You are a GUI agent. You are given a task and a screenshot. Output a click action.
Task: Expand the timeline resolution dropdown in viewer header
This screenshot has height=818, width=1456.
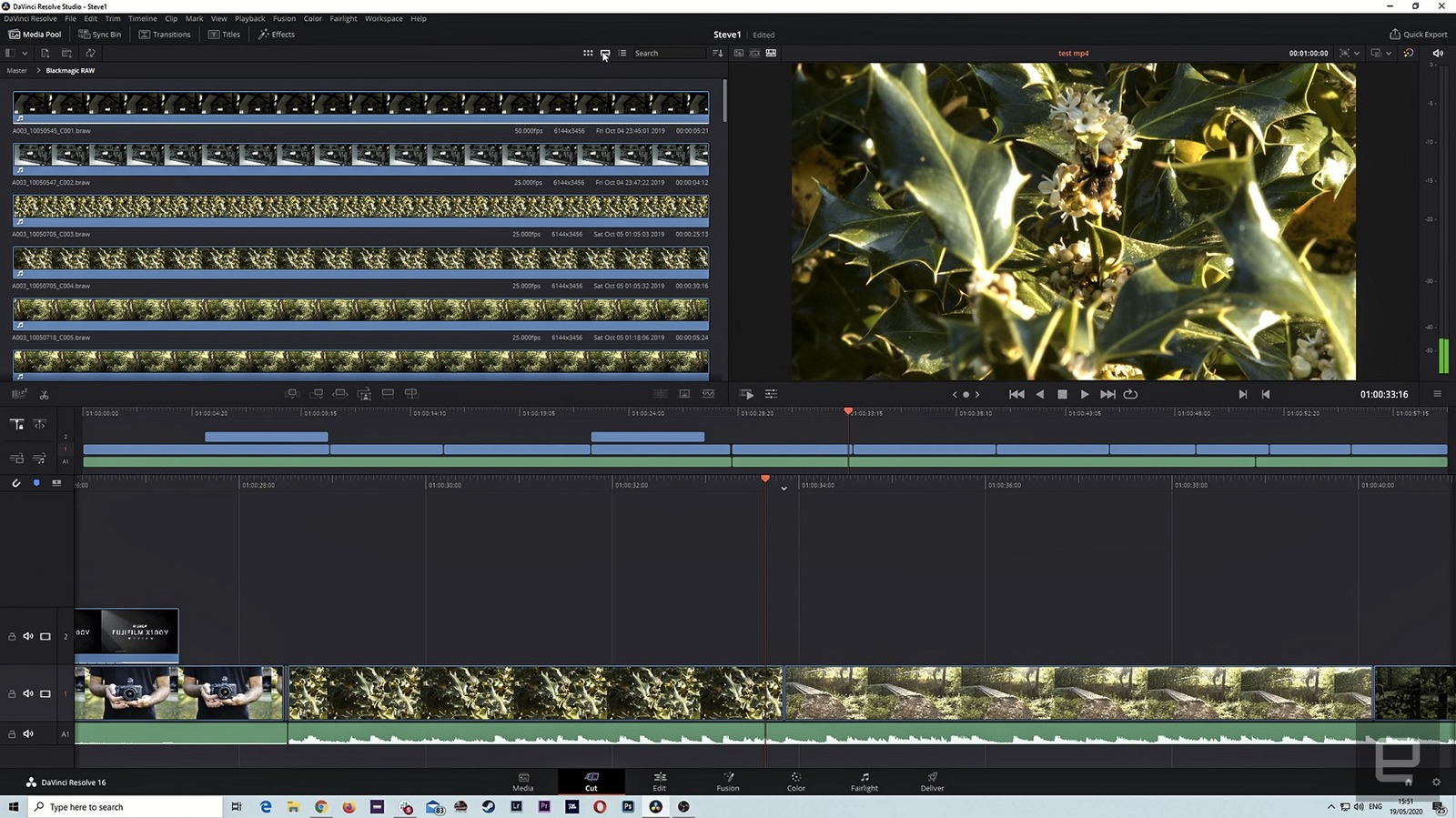tap(1389, 54)
